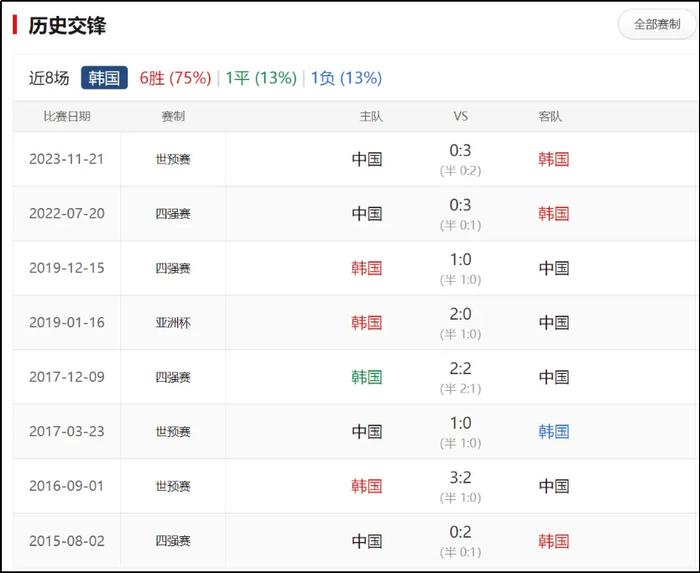Click blue 韩国 in 2017-03-23 row
This screenshot has width=700, height=573.
554,431
